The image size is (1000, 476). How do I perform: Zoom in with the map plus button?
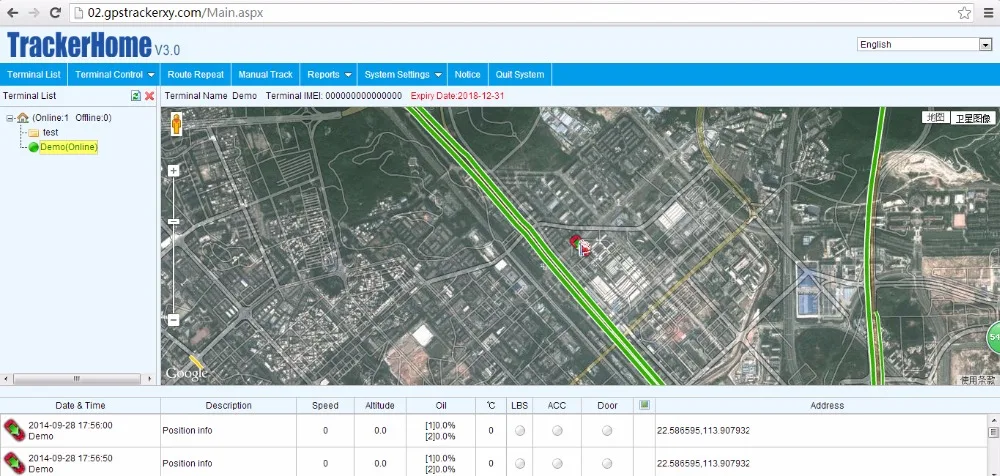174,171
